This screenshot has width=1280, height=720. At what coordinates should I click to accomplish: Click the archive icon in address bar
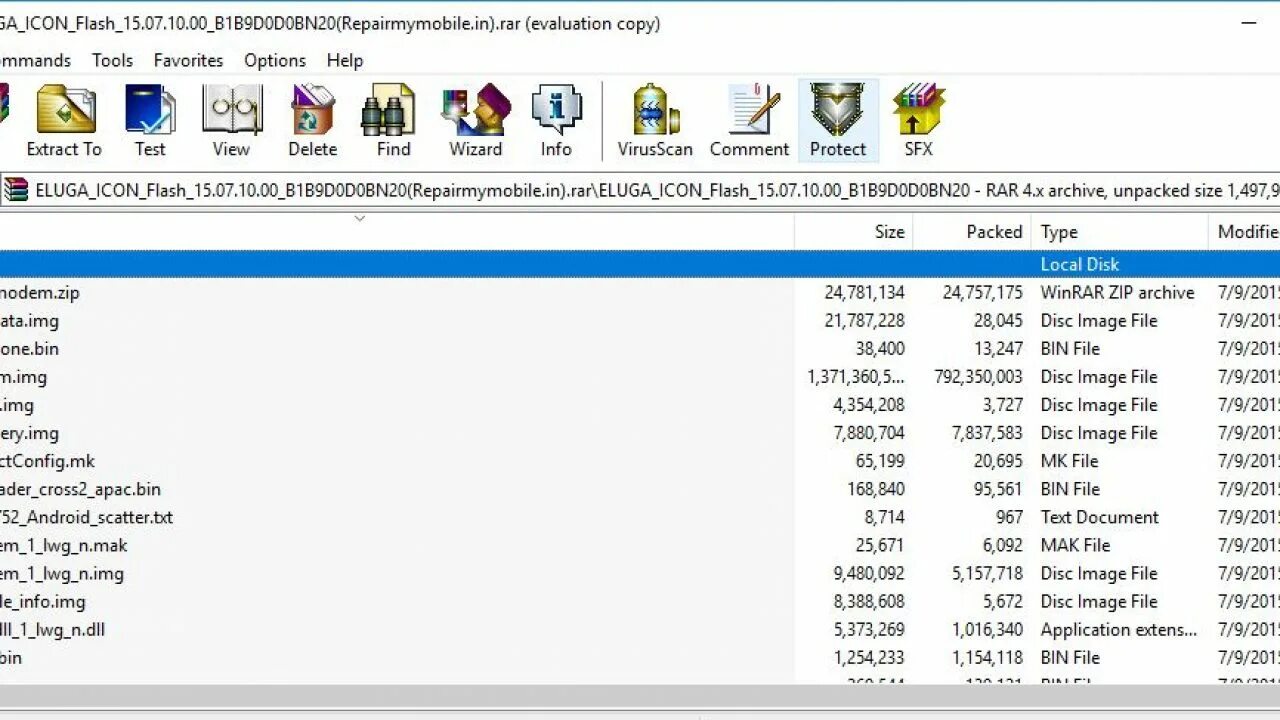click(16, 190)
